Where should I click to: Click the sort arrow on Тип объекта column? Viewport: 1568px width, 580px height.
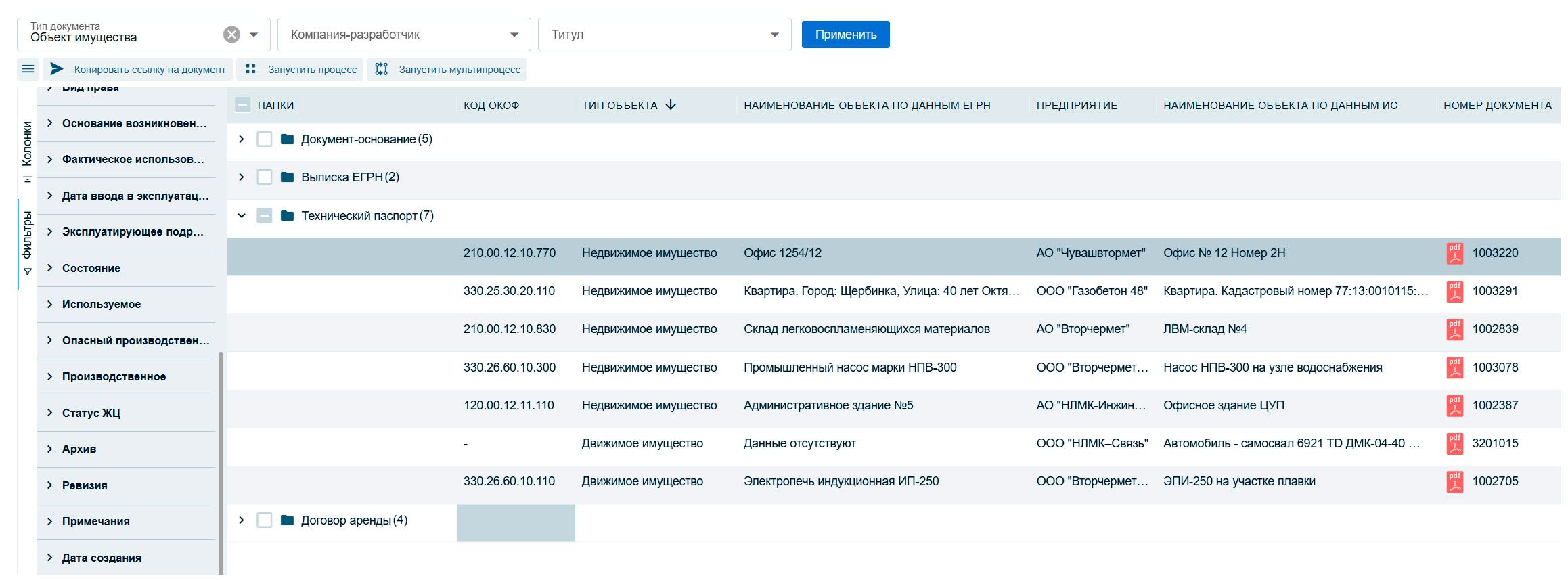pos(671,105)
